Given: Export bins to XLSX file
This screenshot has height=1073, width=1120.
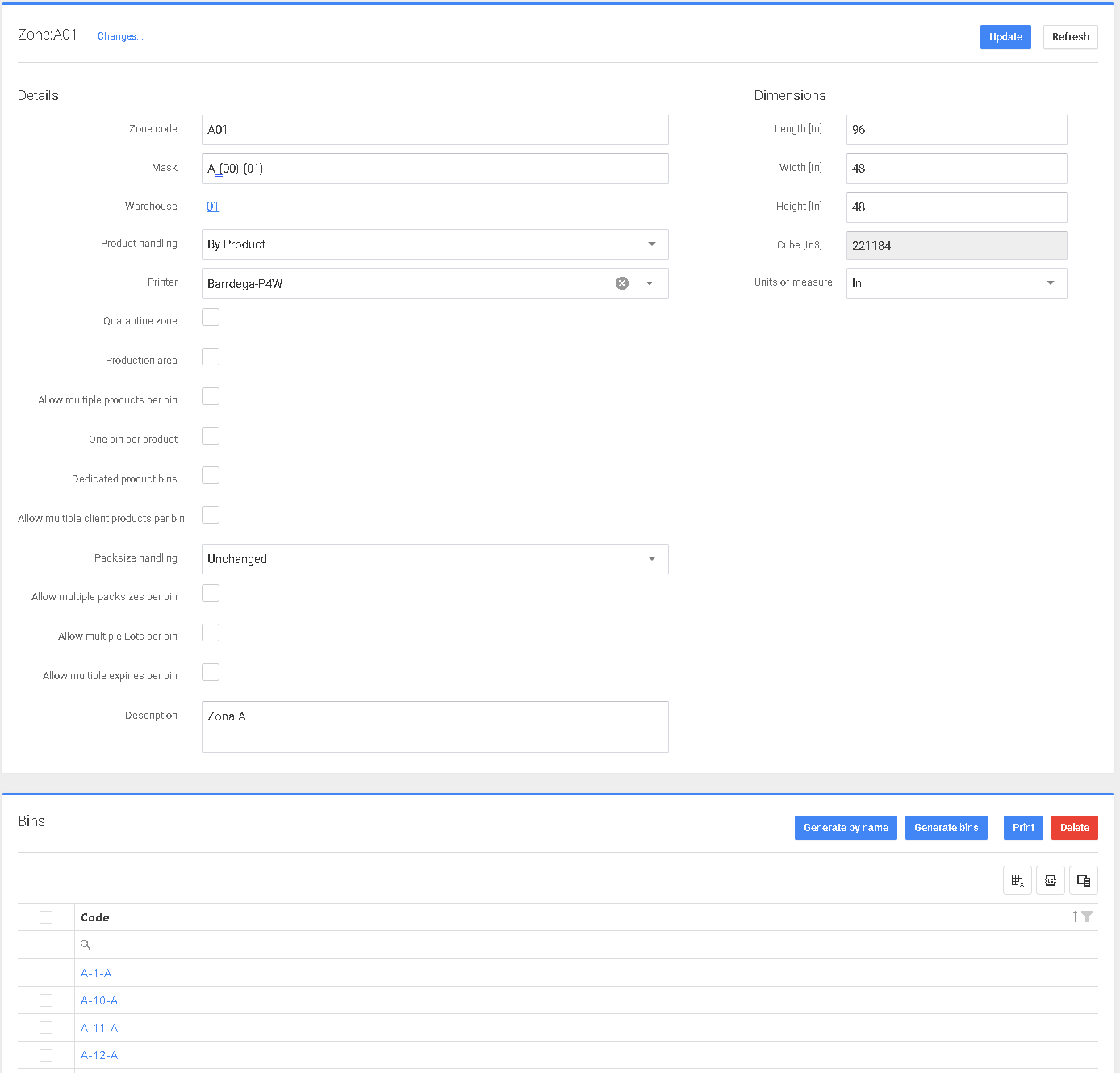Looking at the screenshot, I should (1050, 880).
